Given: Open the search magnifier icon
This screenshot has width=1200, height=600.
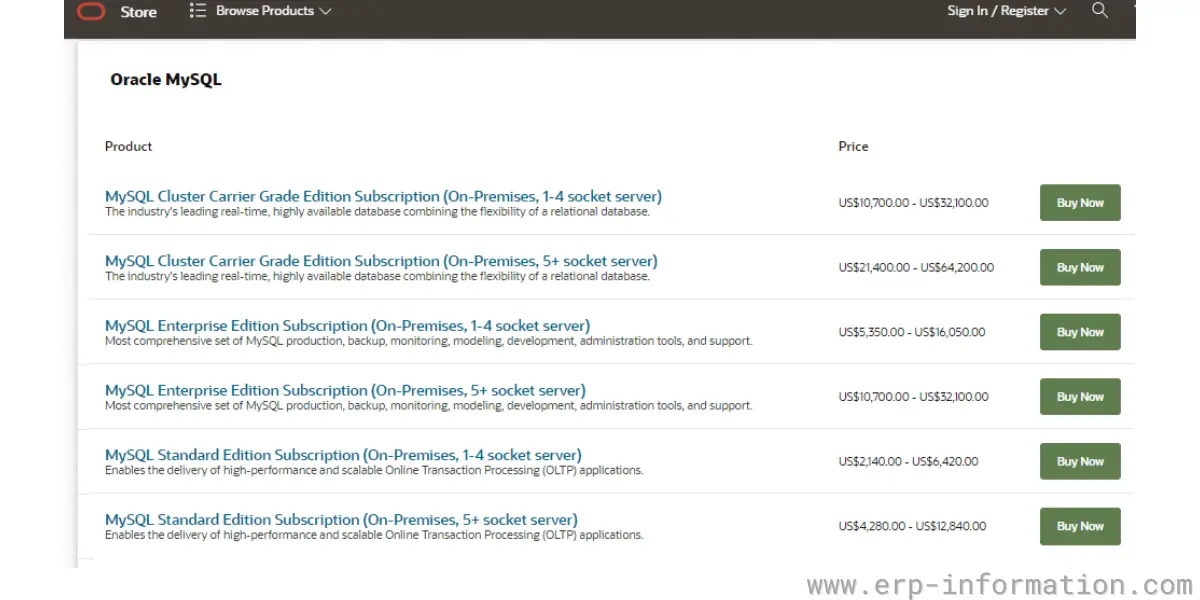Looking at the screenshot, I should pos(1100,11).
